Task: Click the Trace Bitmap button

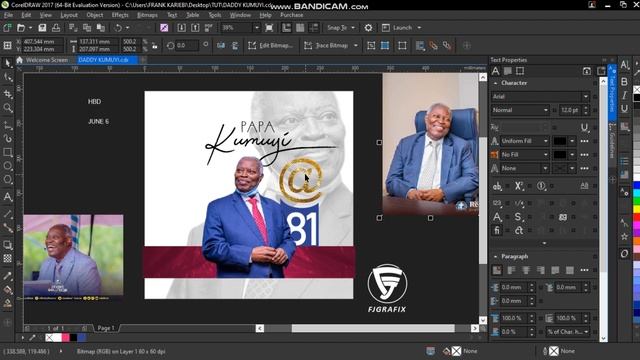Action: (326, 45)
